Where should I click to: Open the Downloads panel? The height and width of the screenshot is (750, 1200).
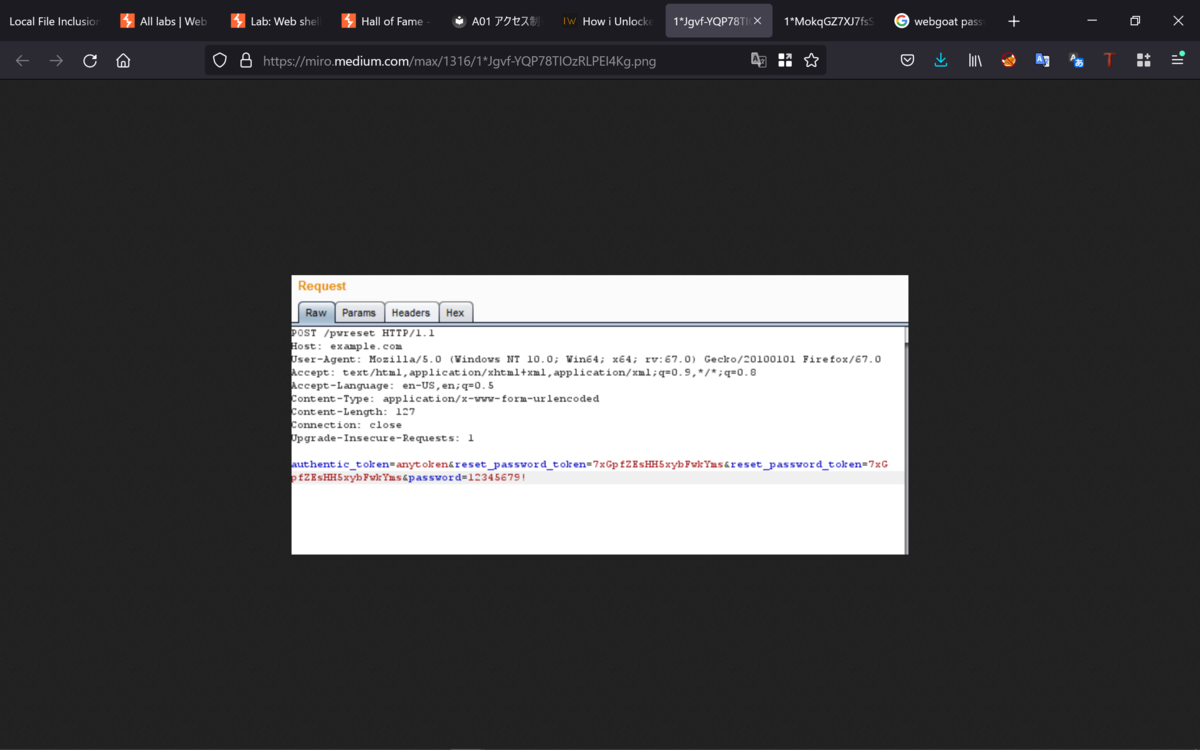click(x=941, y=61)
